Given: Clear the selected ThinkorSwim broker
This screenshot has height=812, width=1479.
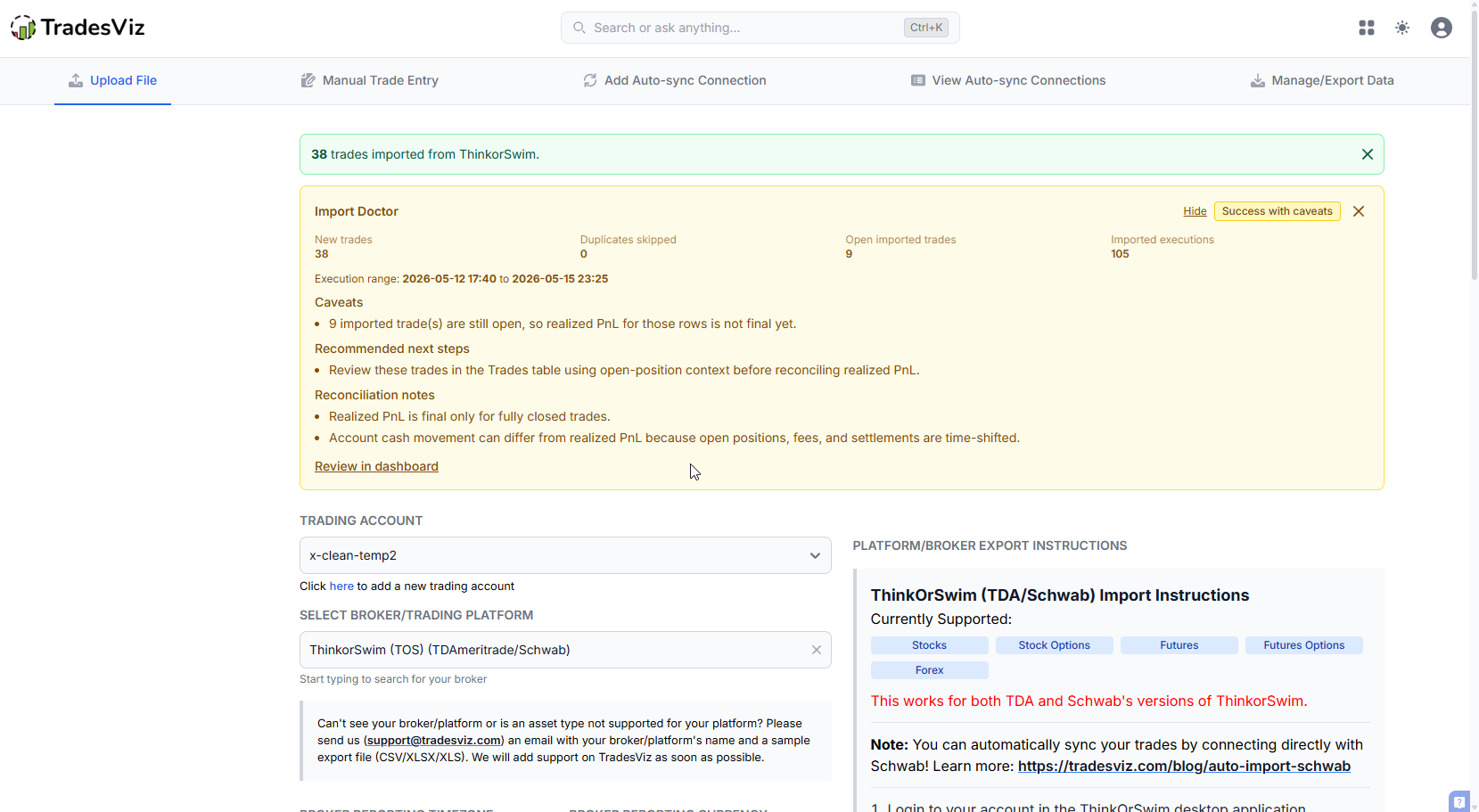Looking at the screenshot, I should click(x=816, y=650).
